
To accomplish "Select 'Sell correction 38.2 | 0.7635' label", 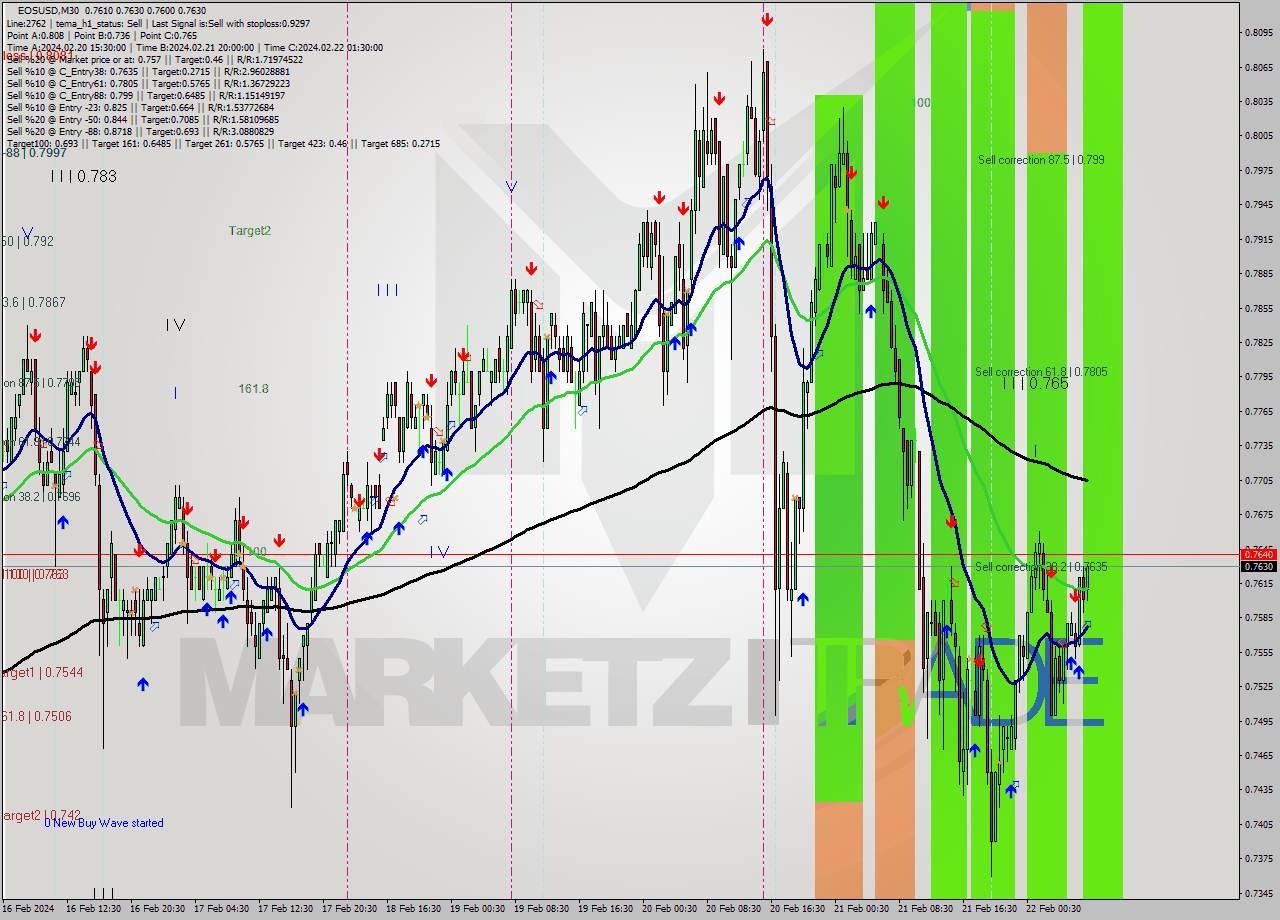I will [1041, 566].
